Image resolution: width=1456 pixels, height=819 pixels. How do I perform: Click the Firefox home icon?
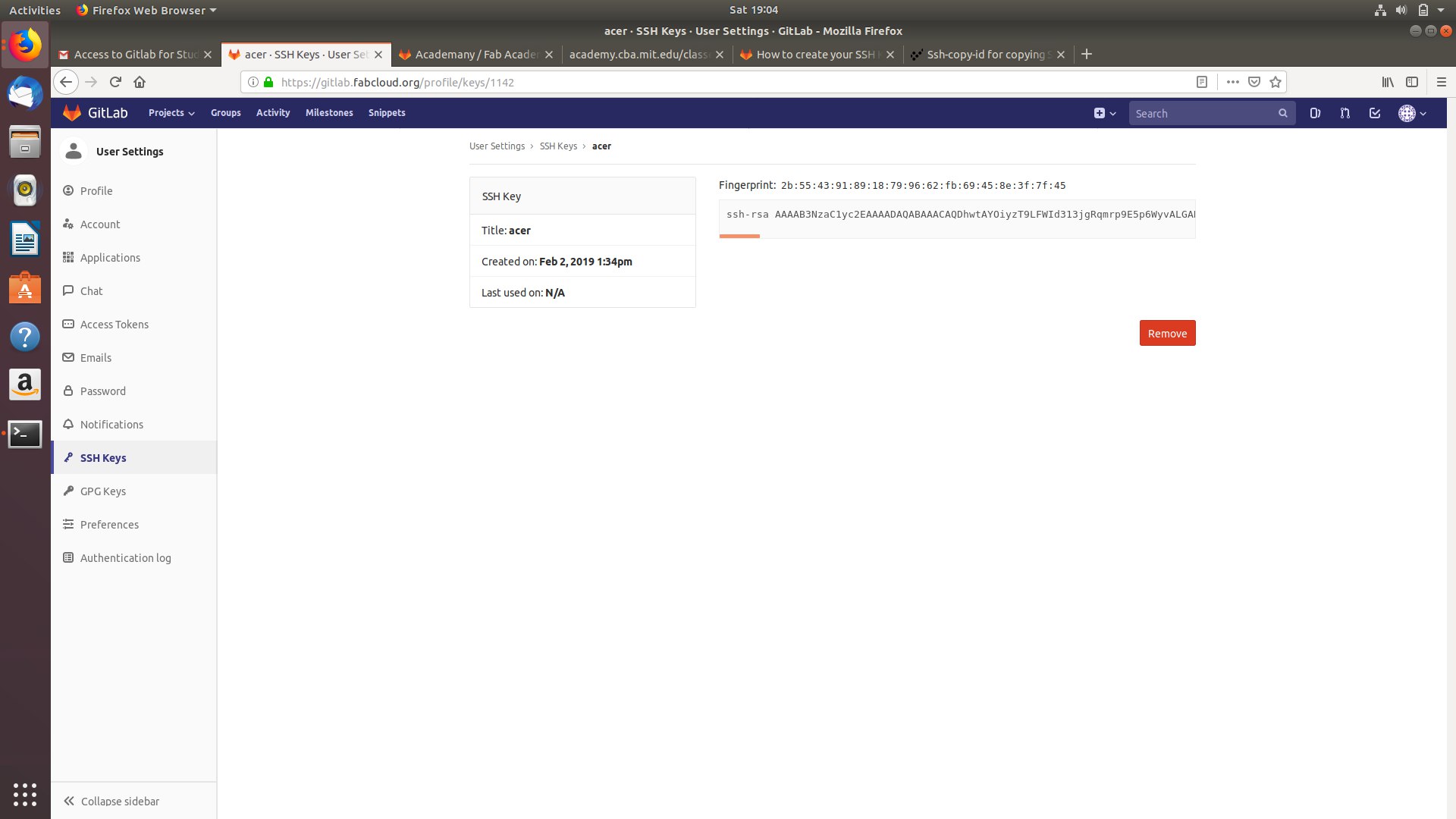[140, 82]
